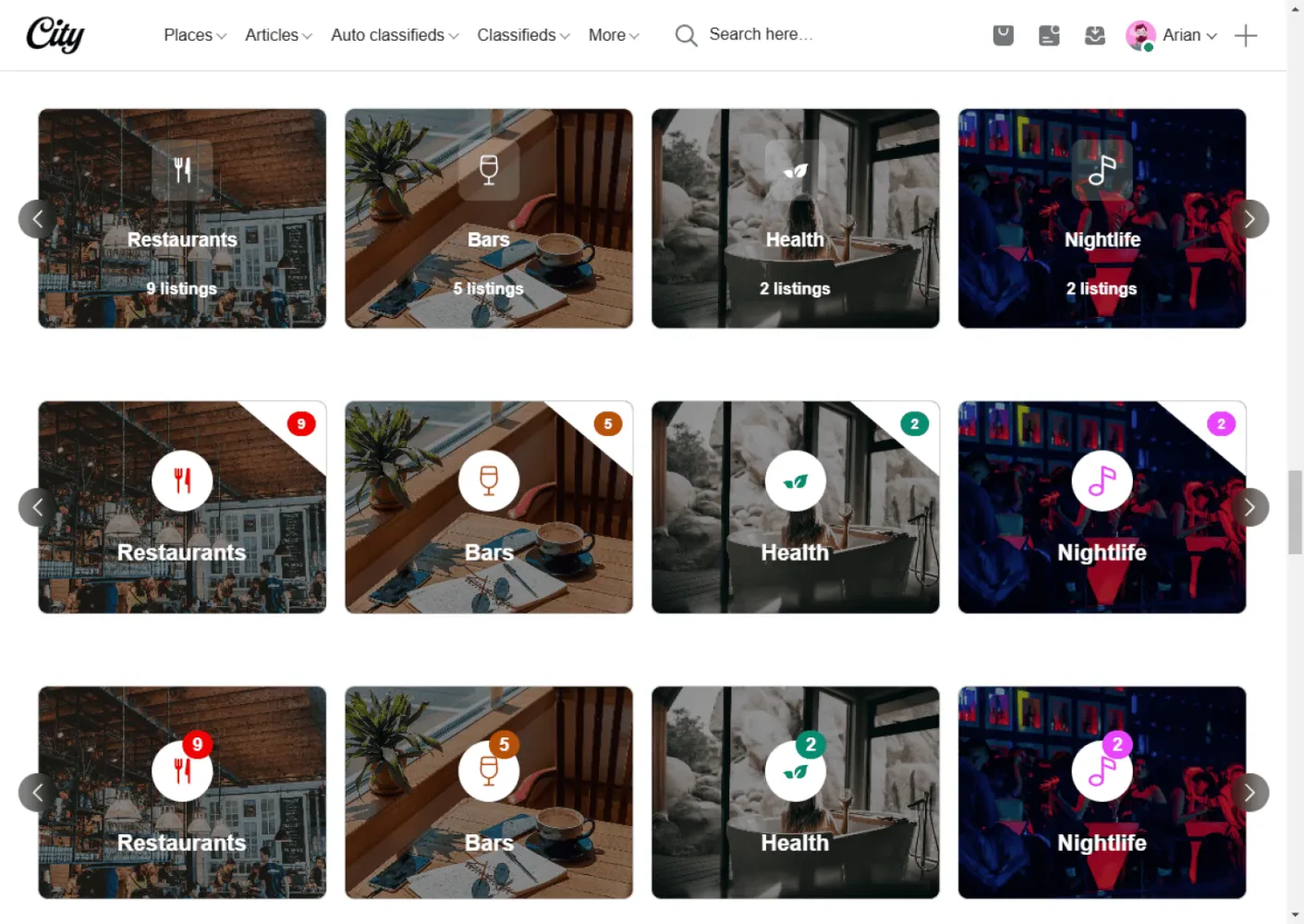Image resolution: width=1304 pixels, height=924 pixels.
Task: Expand the Auto classifieds dropdown
Action: [395, 35]
